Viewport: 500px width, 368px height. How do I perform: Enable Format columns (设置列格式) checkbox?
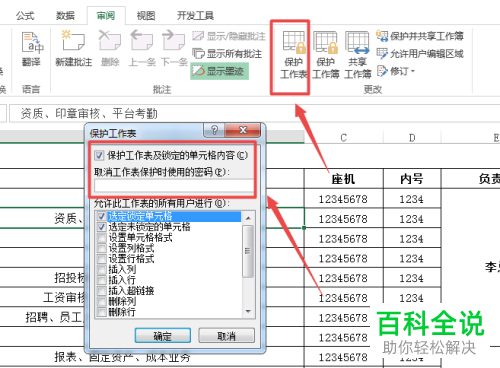point(102,248)
